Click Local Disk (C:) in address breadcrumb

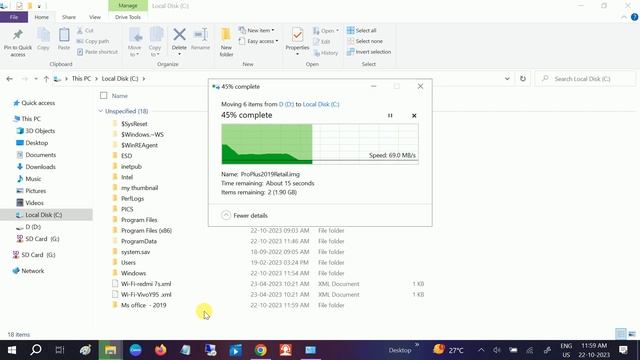pos(120,78)
